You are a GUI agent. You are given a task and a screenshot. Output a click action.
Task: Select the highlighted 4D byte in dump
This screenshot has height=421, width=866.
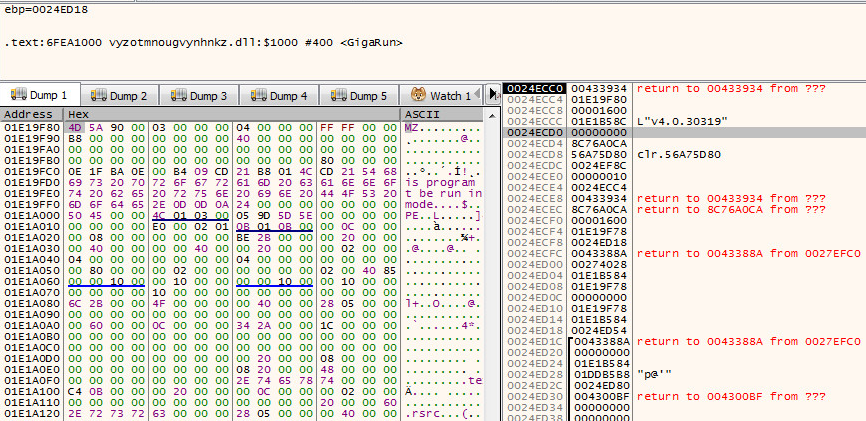click(x=75, y=128)
